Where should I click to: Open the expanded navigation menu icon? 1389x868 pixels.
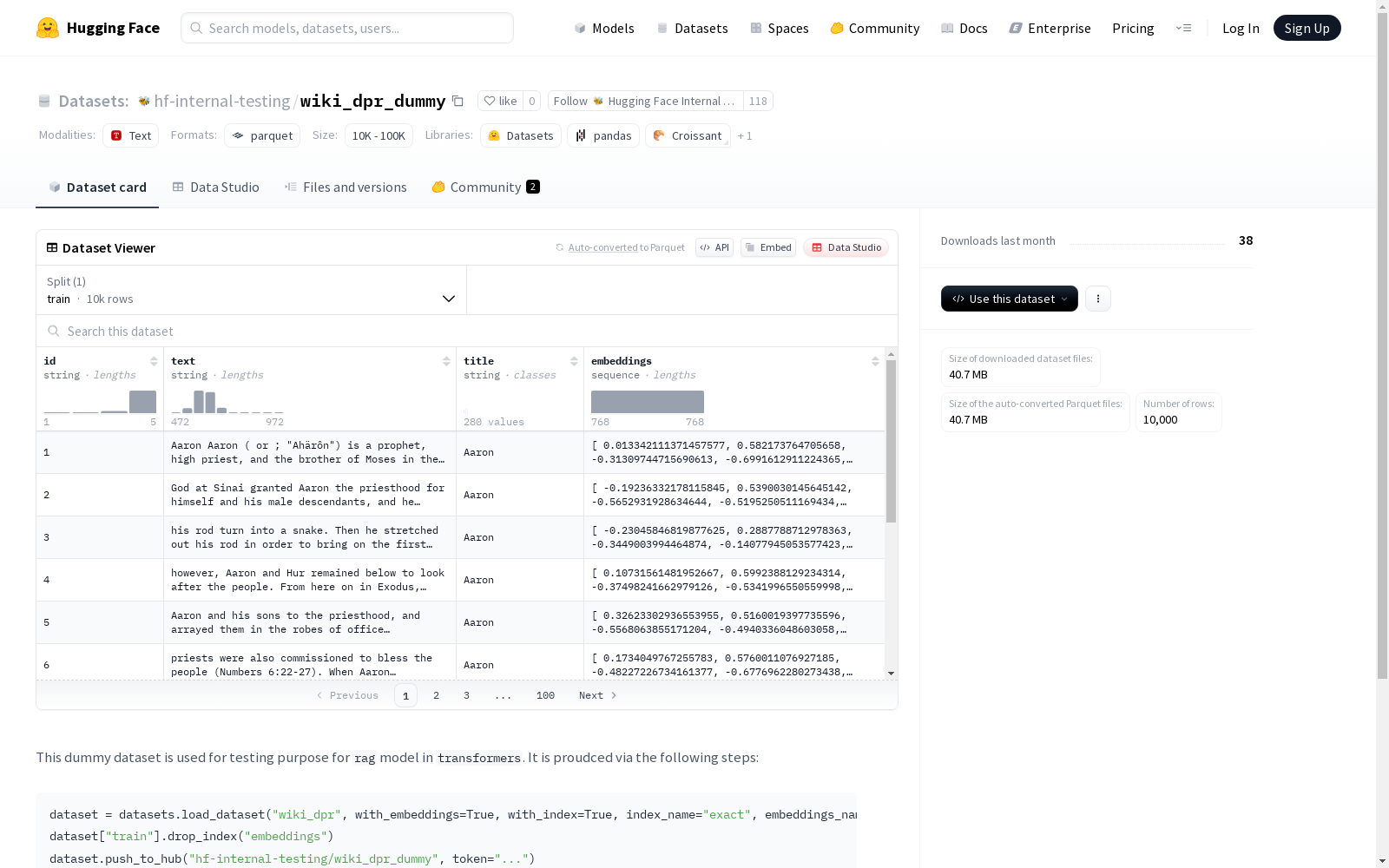[1183, 28]
